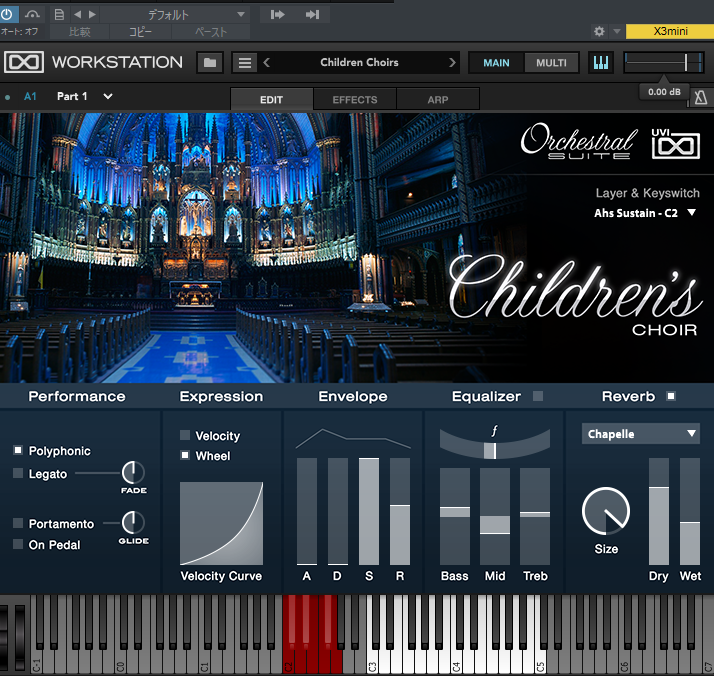Open the plugin settings gear icon
714x676 pixels.
(x=599, y=31)
